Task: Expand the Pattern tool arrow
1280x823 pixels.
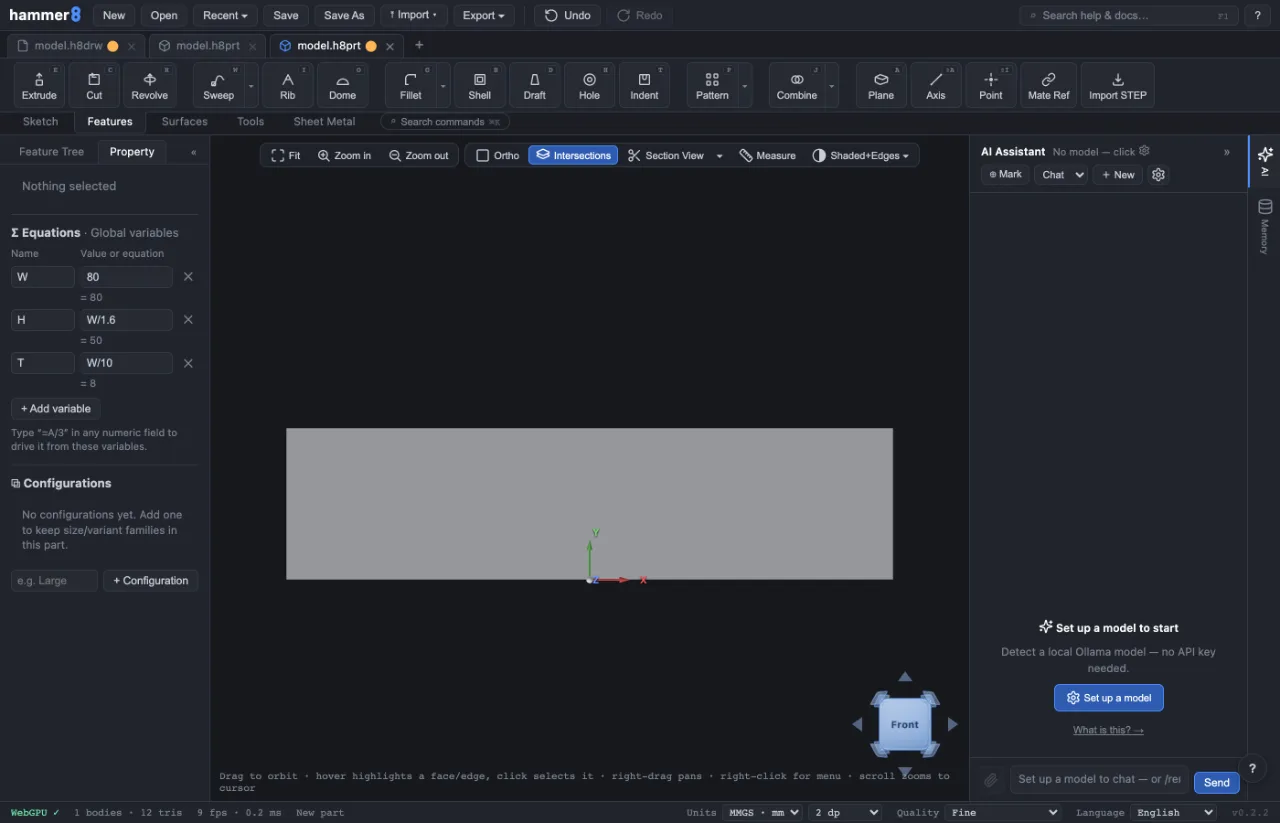Action: [745, 86]
